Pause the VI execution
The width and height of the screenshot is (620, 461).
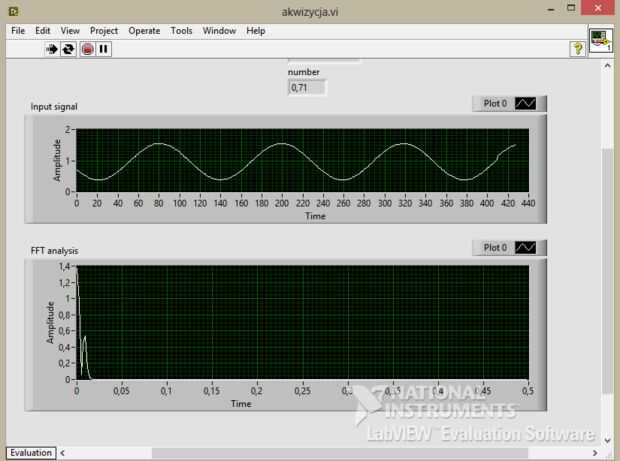(104, 49)
